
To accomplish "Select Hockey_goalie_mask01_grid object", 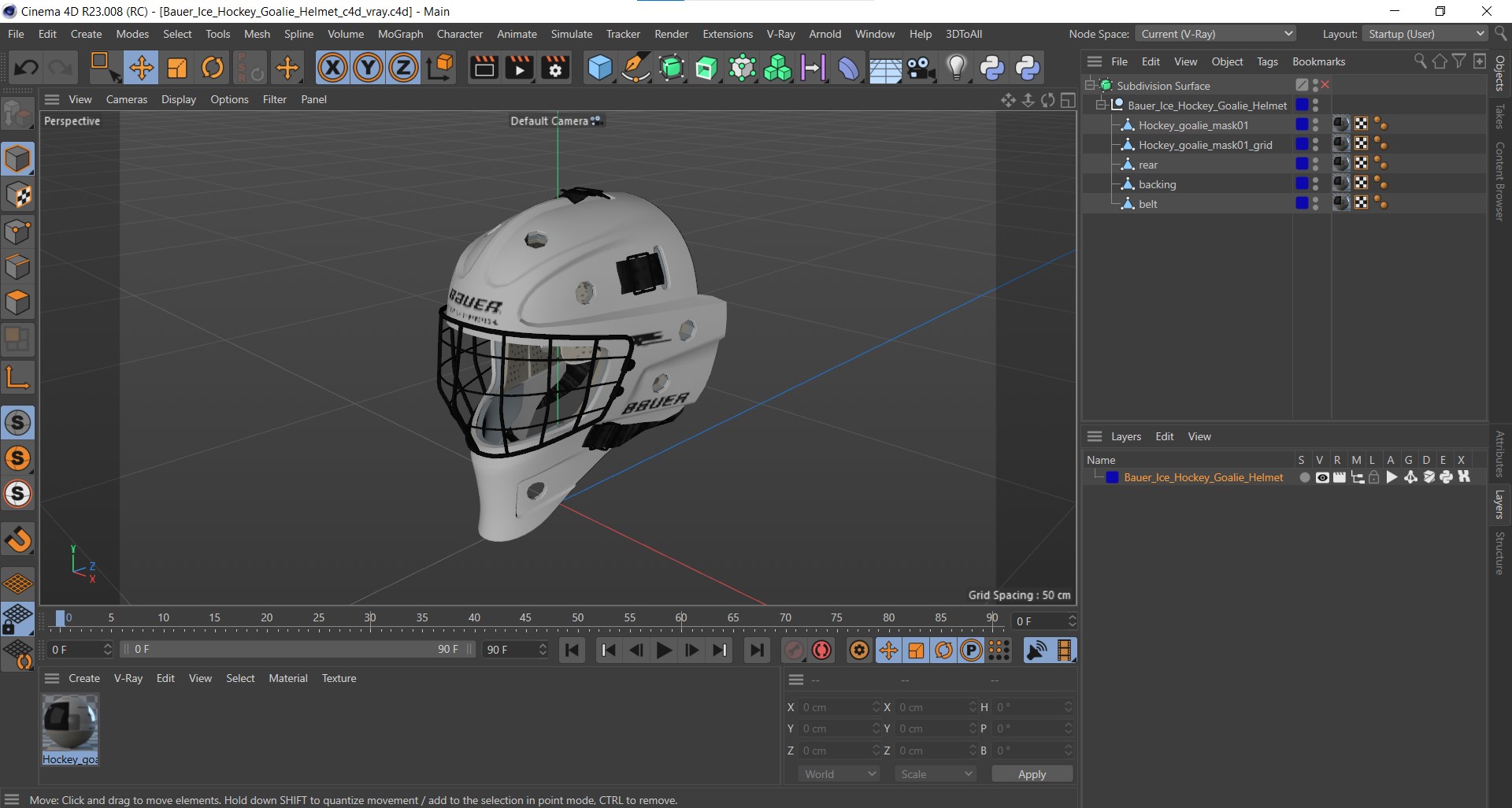I will [1205, 145].
